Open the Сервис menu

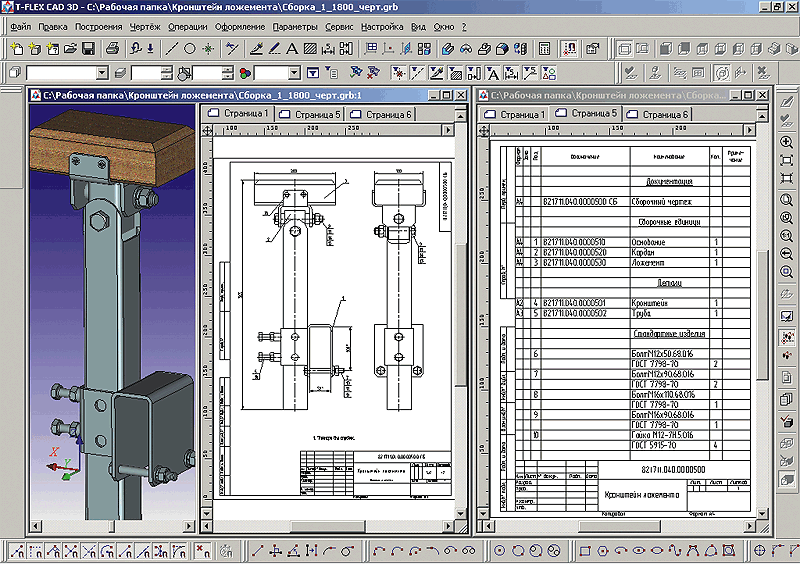(x=339, y=27)
